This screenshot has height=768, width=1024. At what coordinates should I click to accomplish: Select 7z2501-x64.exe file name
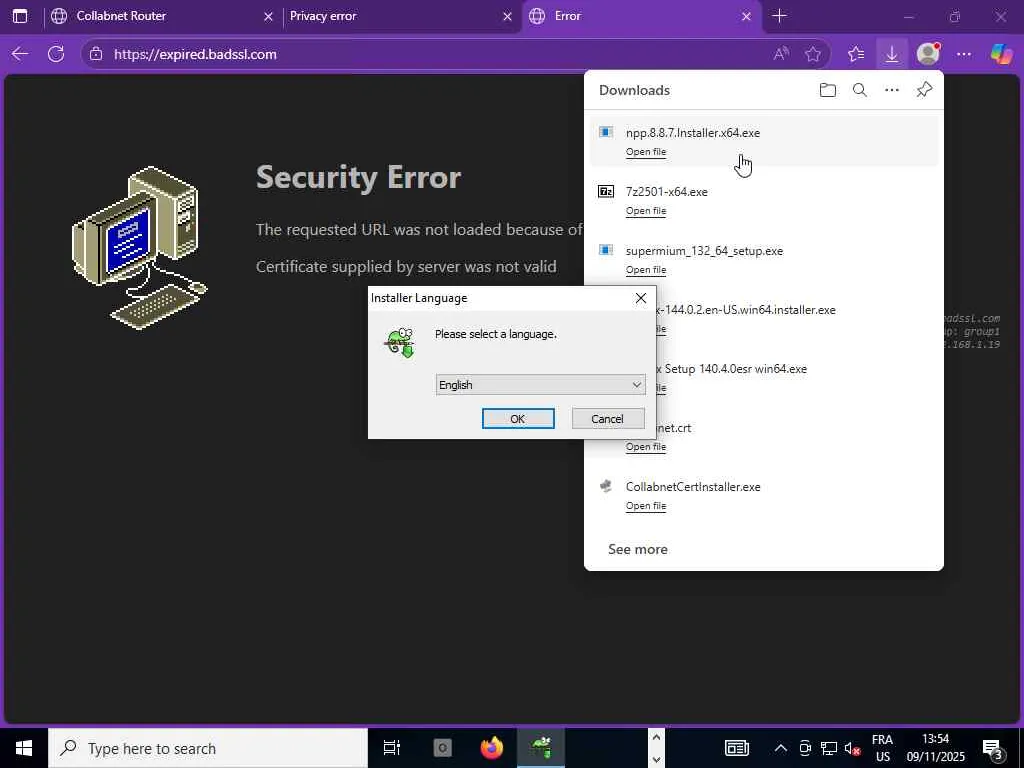[667, 191]
